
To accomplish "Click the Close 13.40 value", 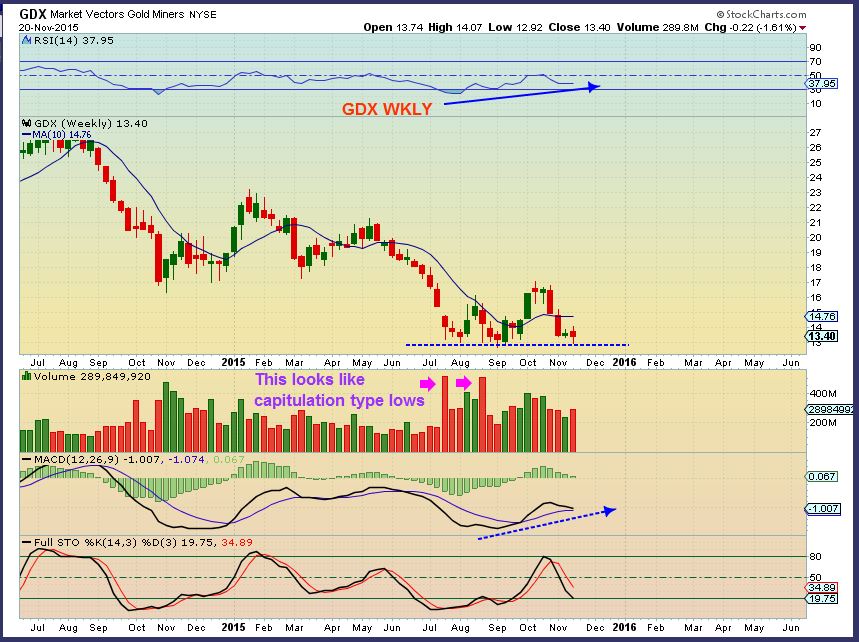I will [x=579, y=27].
